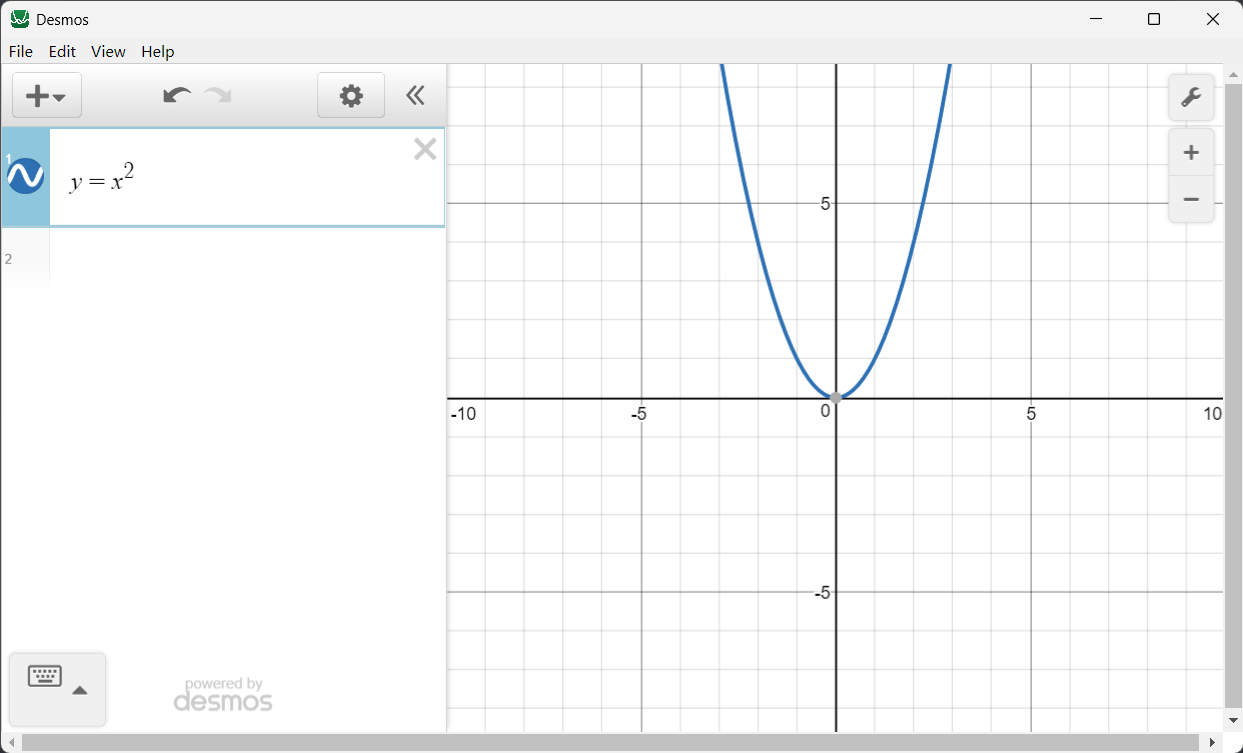1243x753 pixels.
Task: Show the on-screen keypad
Action: coord(45,677)
